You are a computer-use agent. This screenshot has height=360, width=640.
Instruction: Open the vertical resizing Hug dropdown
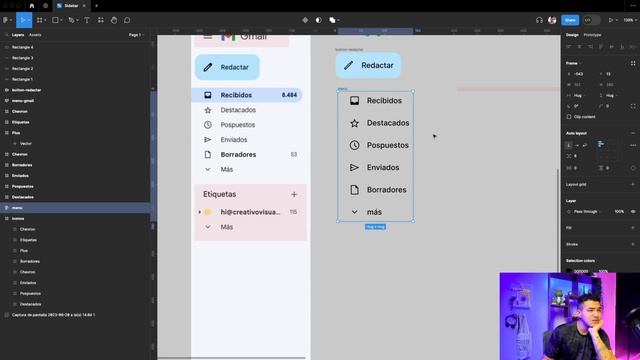point(611,96)
